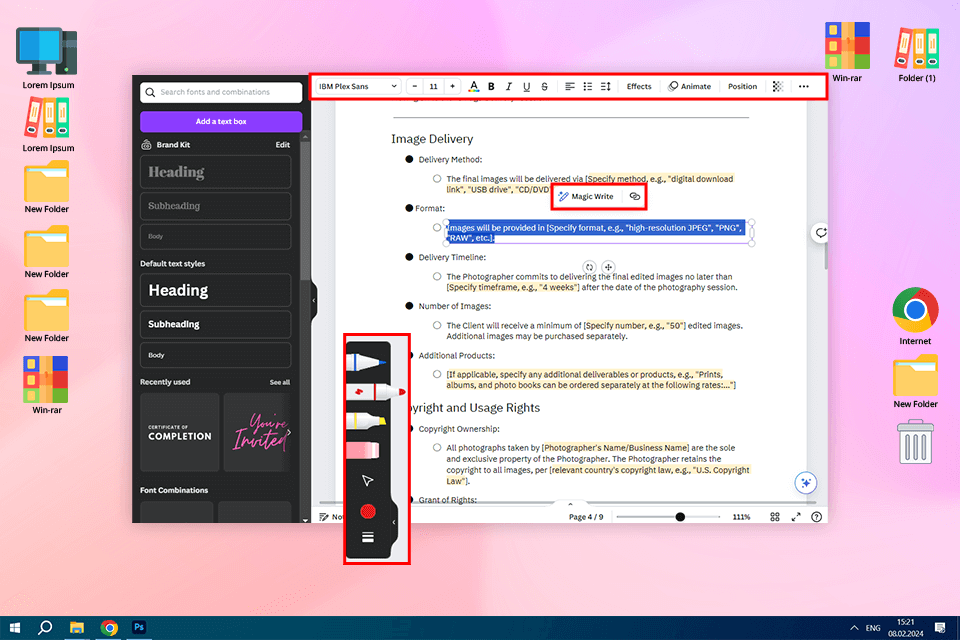Click the move handle below selected text
Image resolution: width=960 pixels, height=640 pixels.
point(608,267)
